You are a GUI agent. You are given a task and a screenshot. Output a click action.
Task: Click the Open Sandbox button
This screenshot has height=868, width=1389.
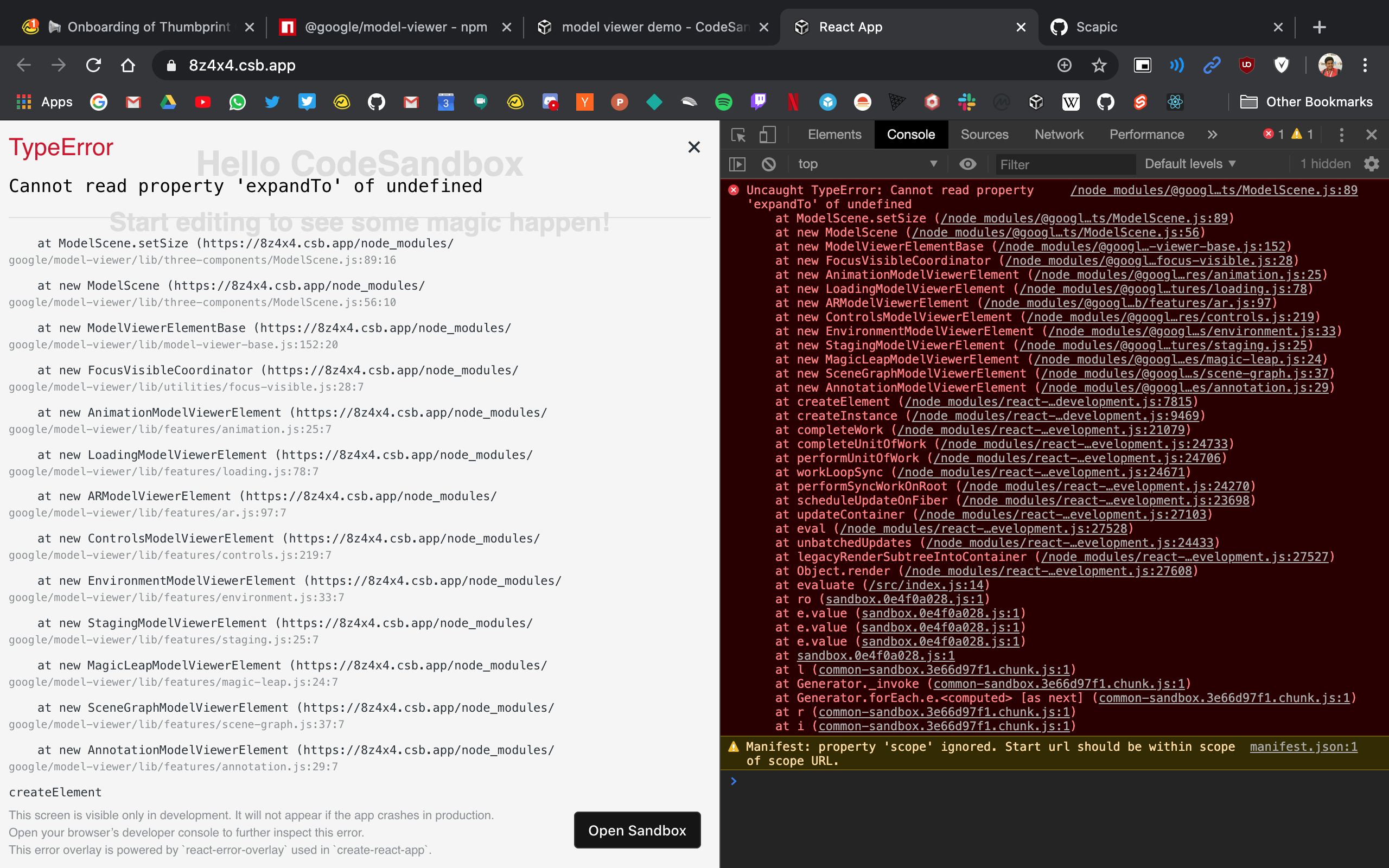636,830
